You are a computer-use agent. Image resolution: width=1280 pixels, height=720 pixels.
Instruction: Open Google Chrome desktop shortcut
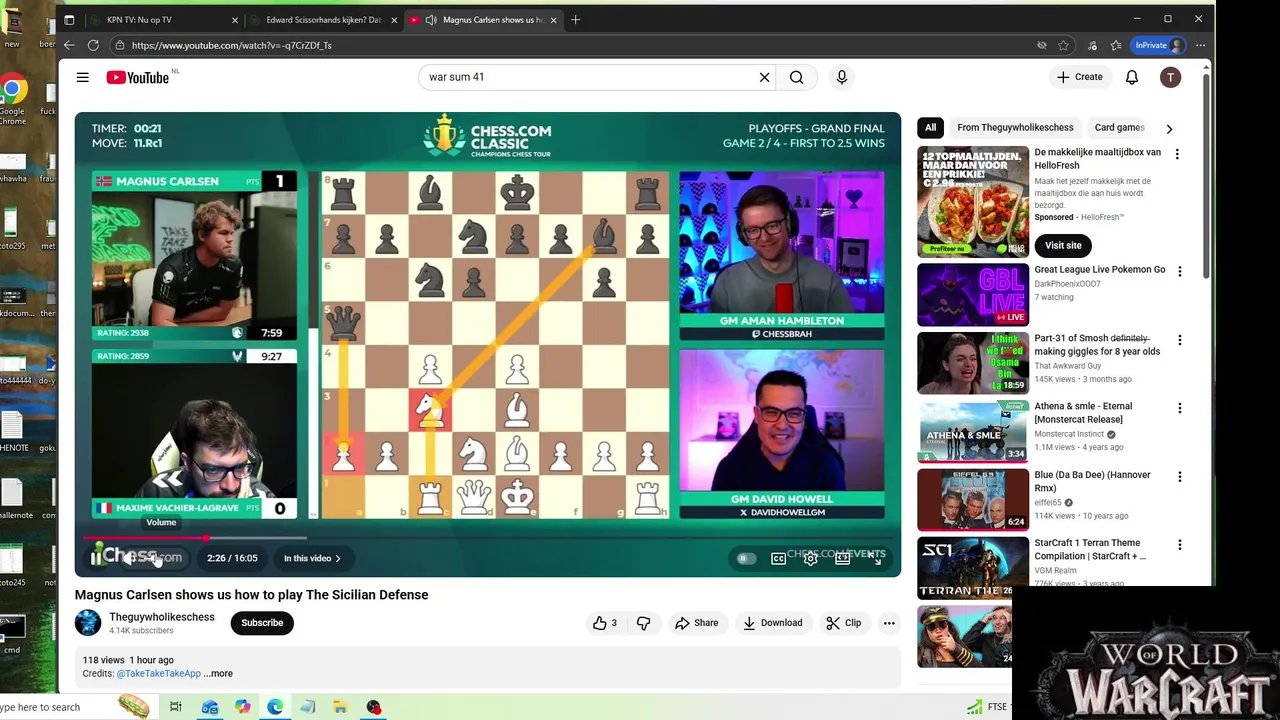coord(12,100)
